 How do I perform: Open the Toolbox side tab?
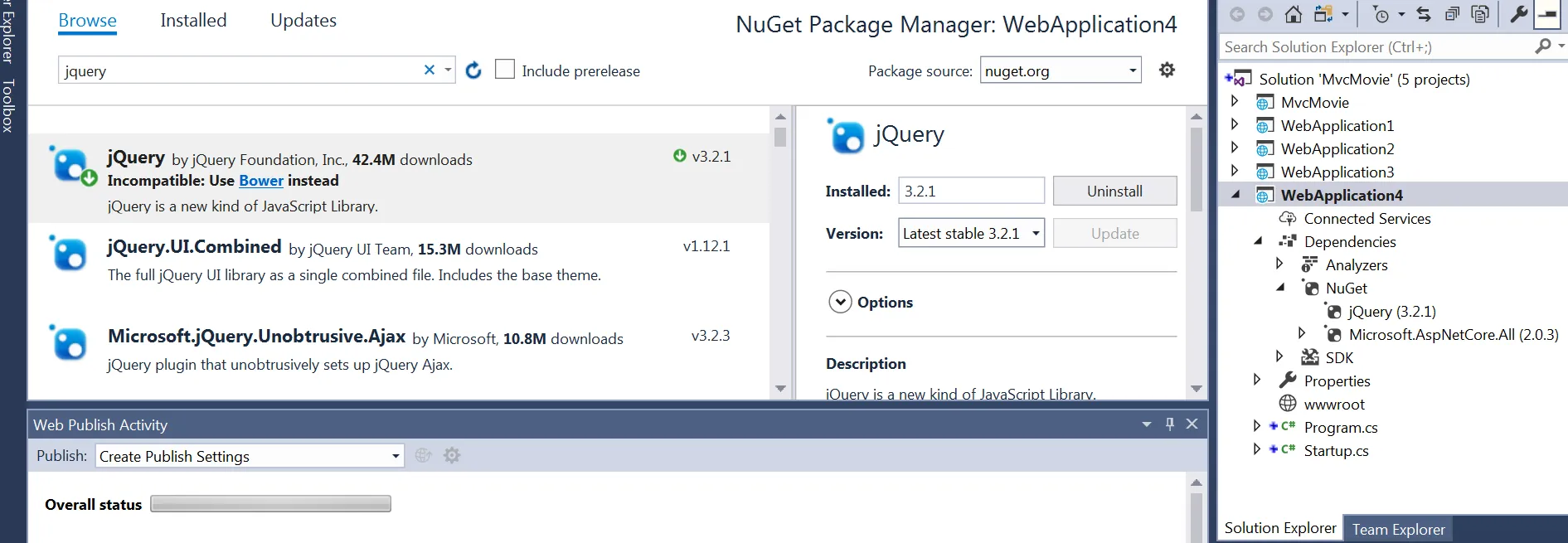click(7, 105)
